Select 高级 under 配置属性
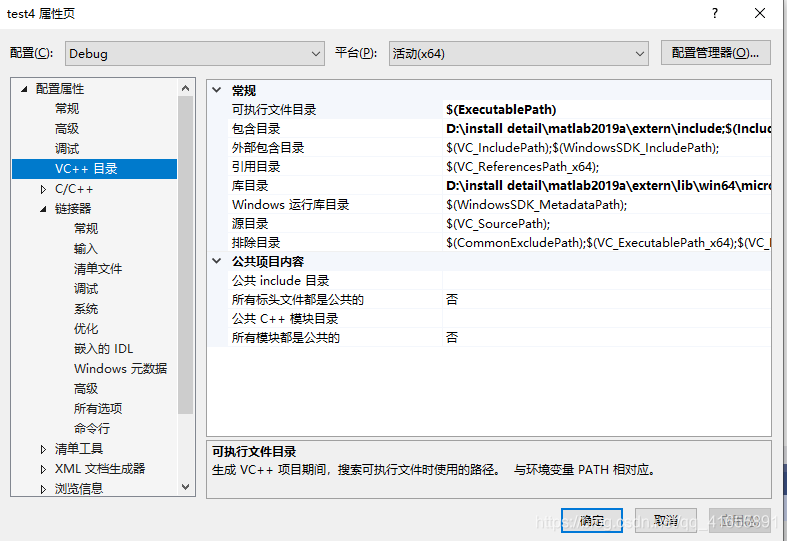Screen dimensions: 787x541 tap(67, 128)
